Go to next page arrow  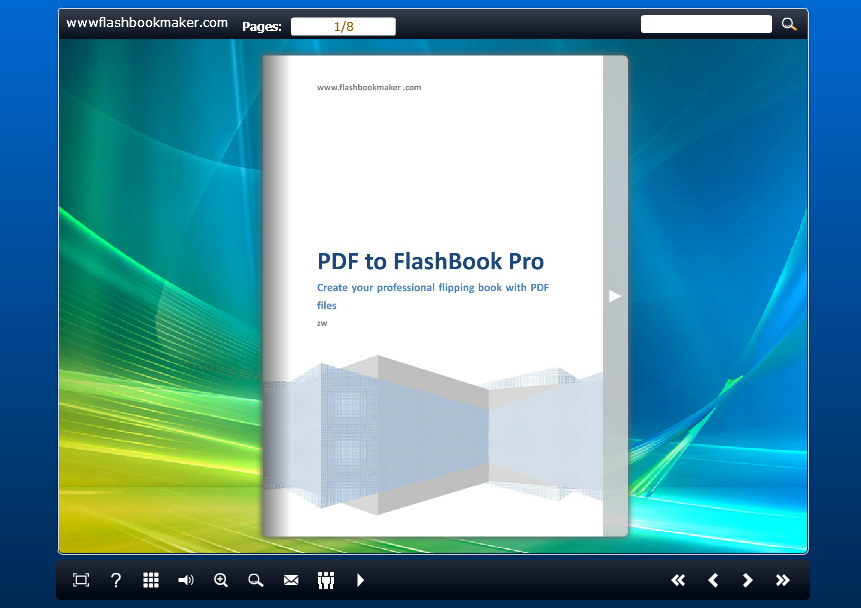[747, 580]
